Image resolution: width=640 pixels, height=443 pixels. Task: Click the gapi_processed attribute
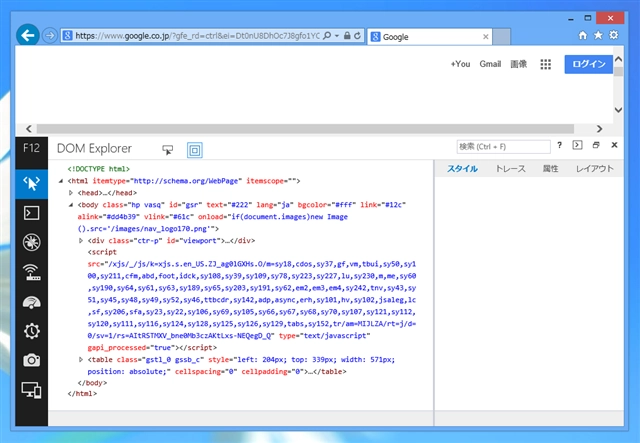coord(129,348)
